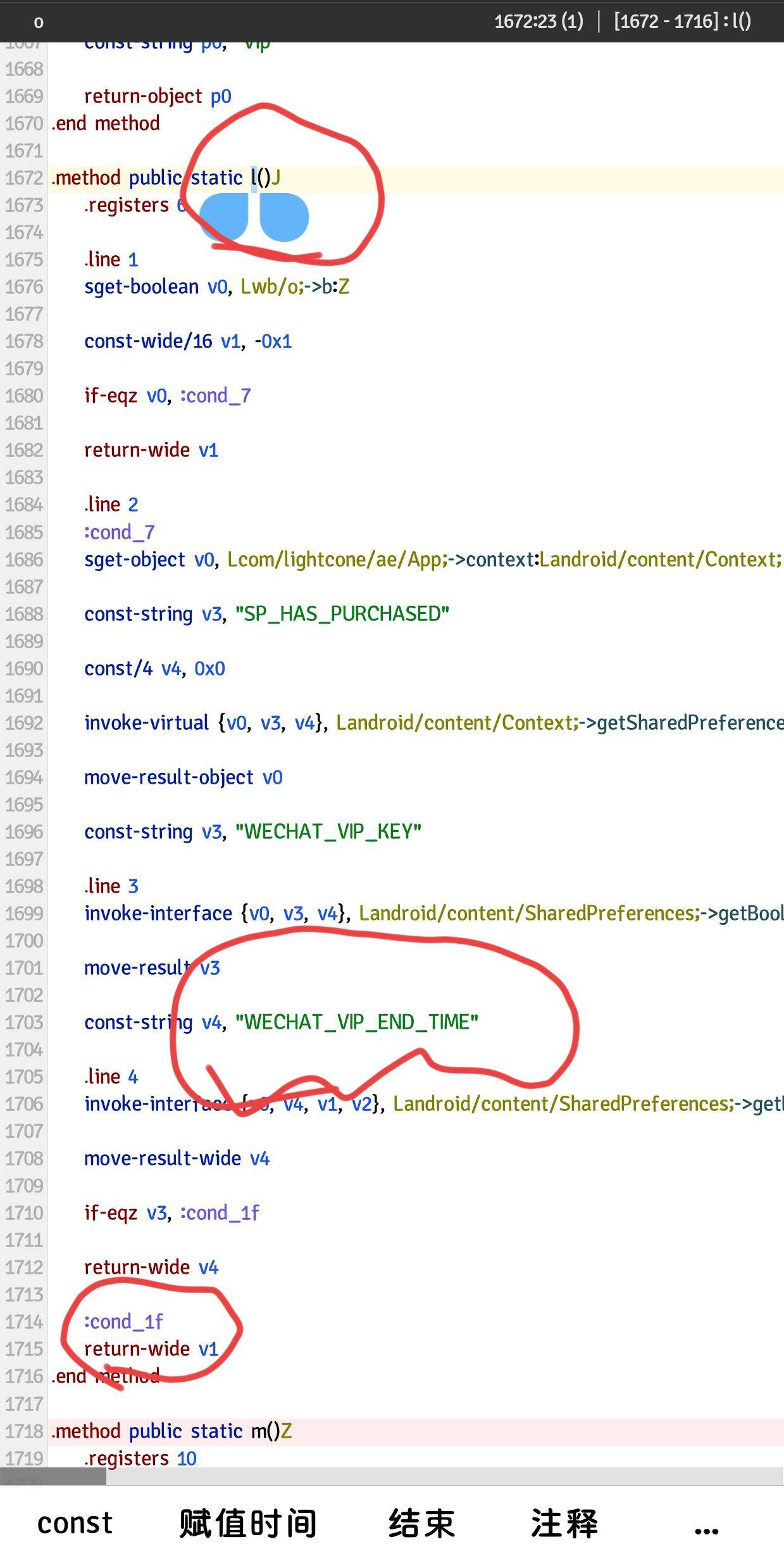Screen dimensions: 784x1563
Task: Click return-wide v1 on line 1715
Action: tap(151, 1348)
